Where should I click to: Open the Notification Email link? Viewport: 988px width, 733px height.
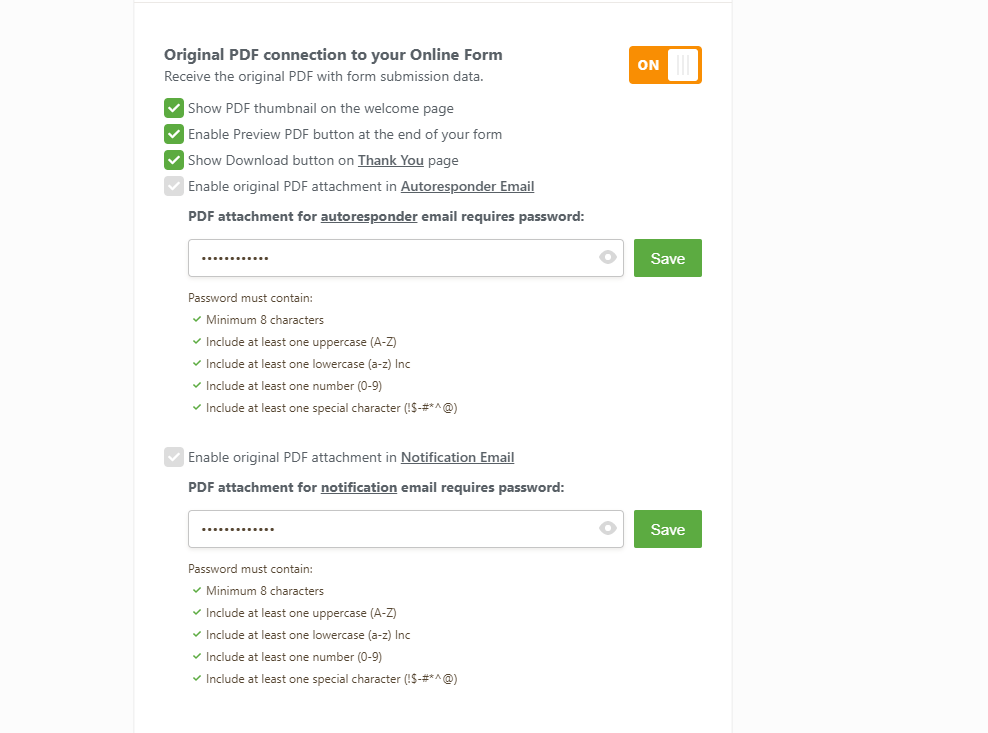click(x=457, y=457)
